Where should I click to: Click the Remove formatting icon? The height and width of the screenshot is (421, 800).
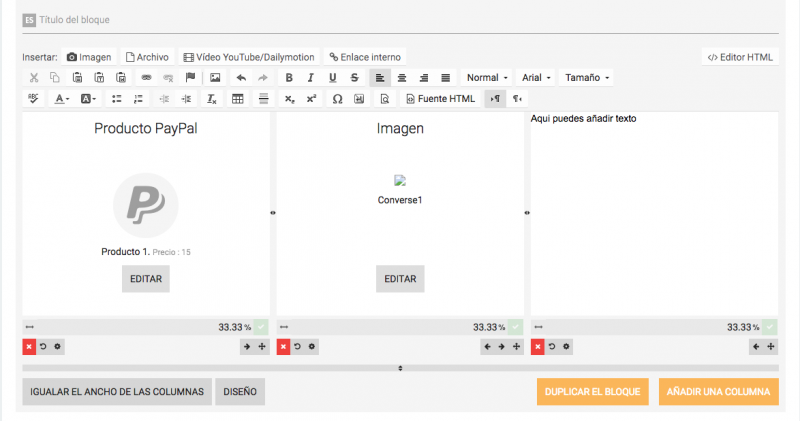click(211, 99)
